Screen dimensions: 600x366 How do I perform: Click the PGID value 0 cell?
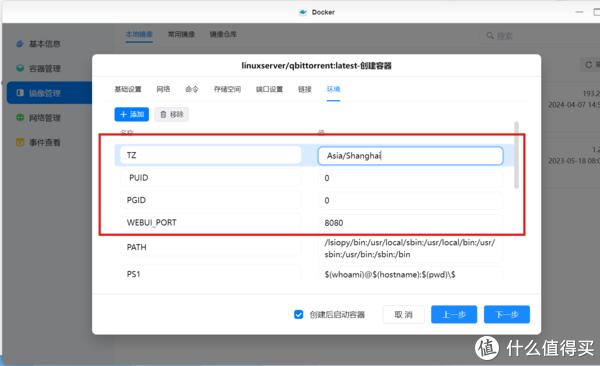click(410, 200)
